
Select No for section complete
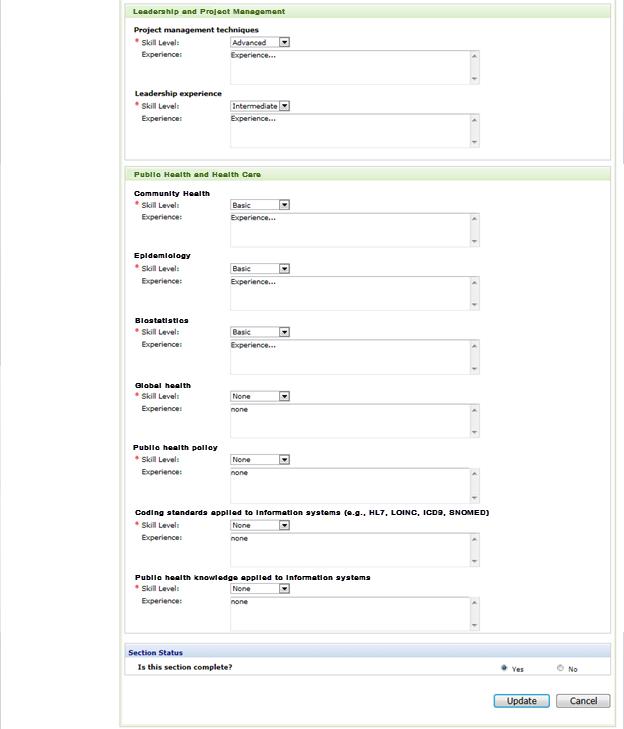560,668
